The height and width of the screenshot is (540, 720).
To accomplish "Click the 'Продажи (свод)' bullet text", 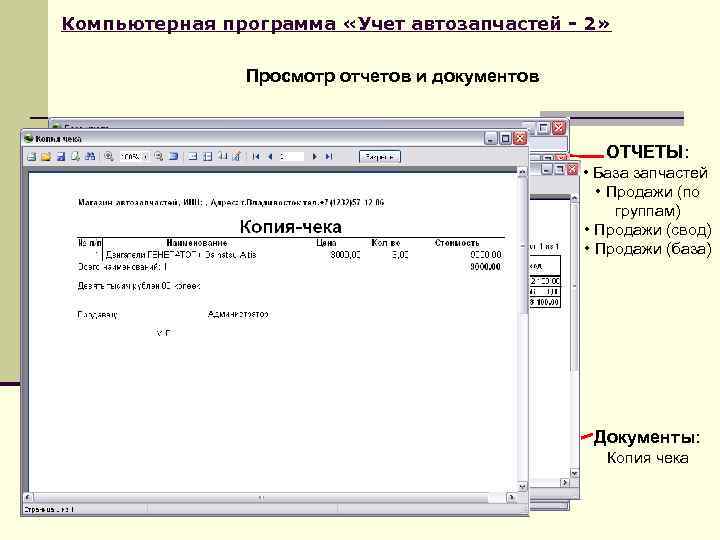I will click(652, 230).
